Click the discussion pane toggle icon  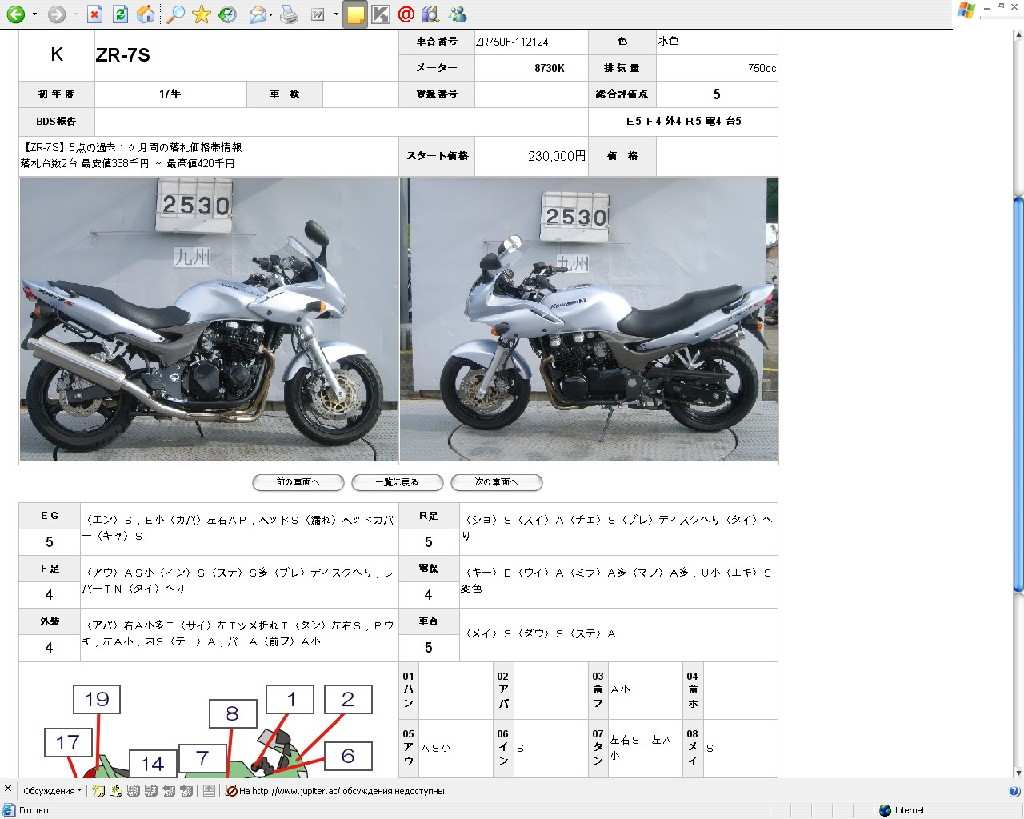click(x=209, y=791)
